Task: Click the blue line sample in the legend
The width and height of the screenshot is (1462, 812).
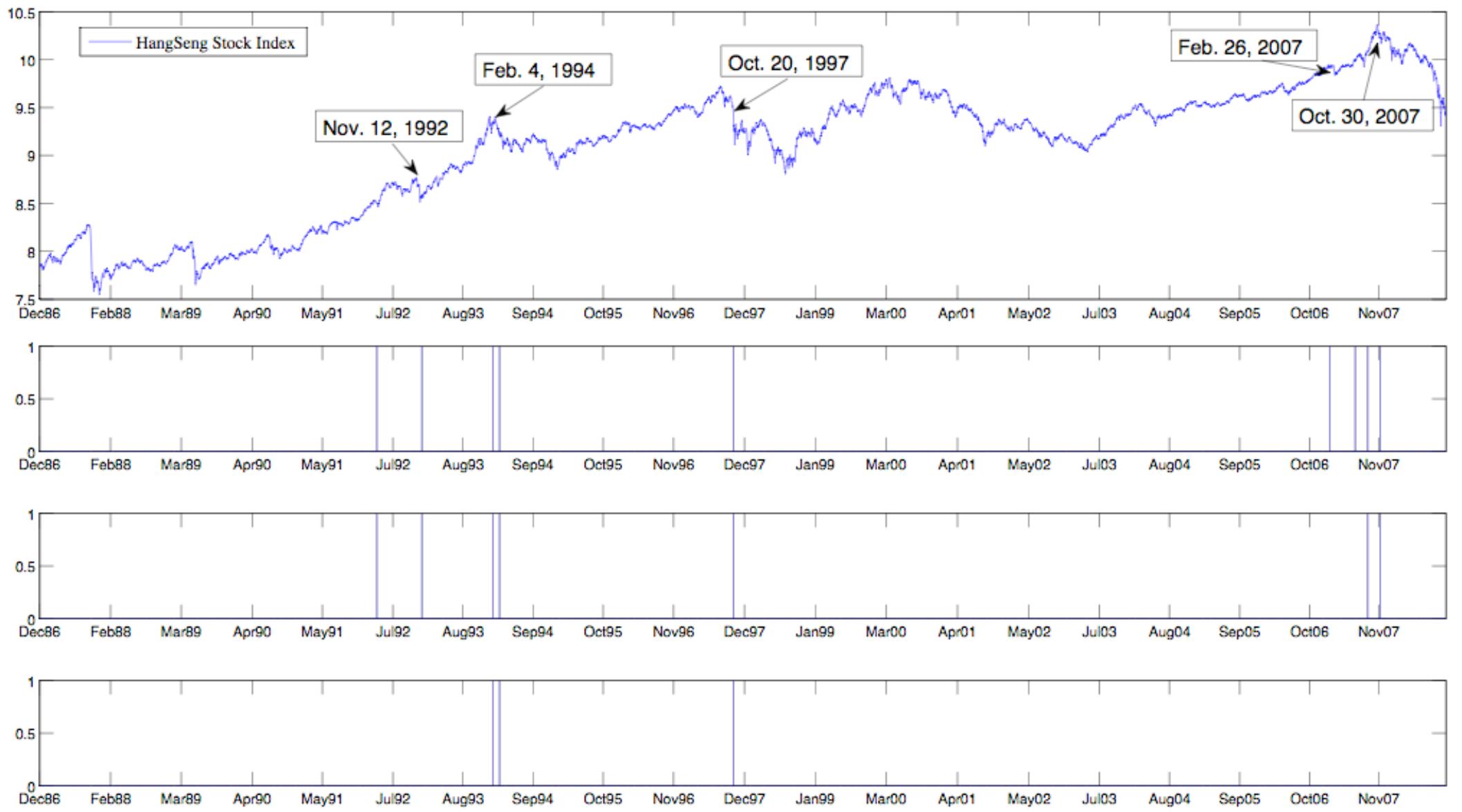Action: click(109, 42)
